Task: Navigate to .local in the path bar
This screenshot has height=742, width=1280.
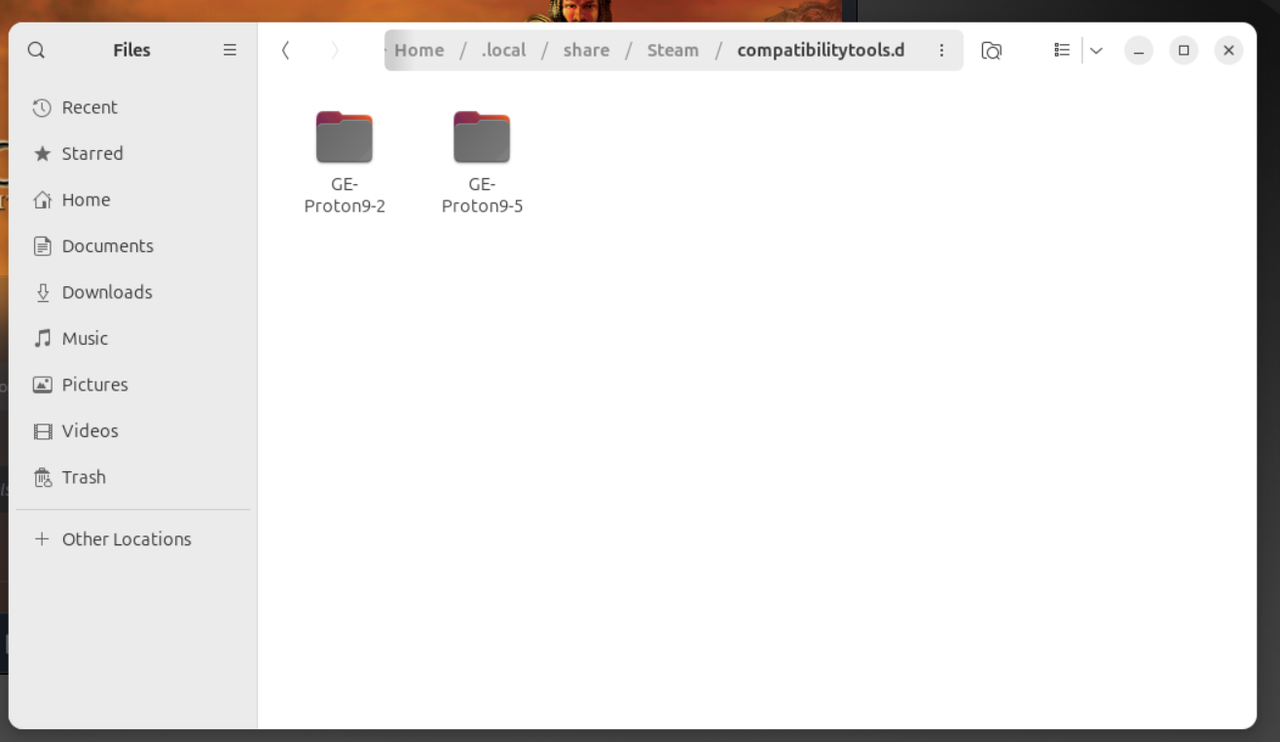Action: pyautogui.click(x=503, y=50)
